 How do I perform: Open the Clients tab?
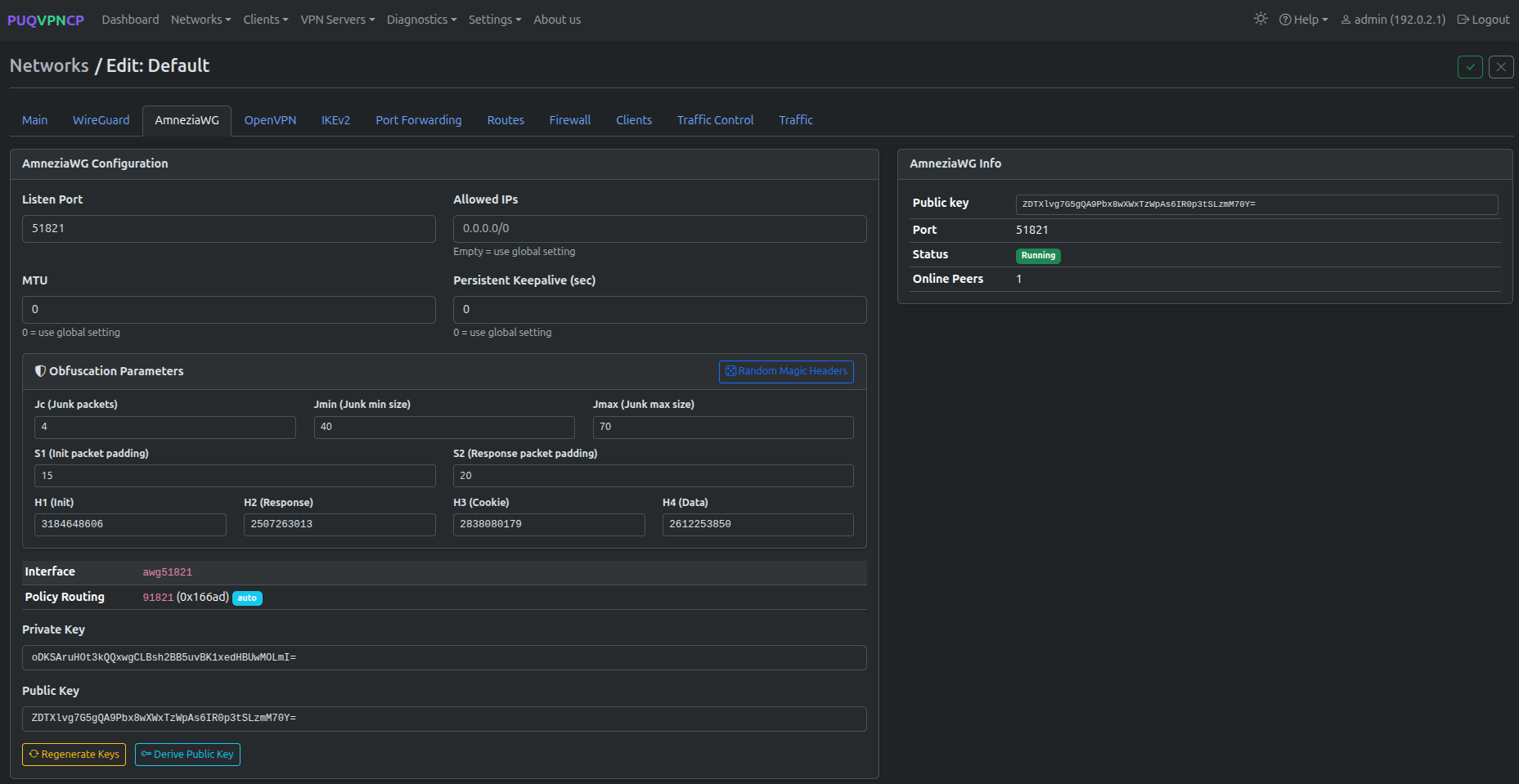coord(634,120)
